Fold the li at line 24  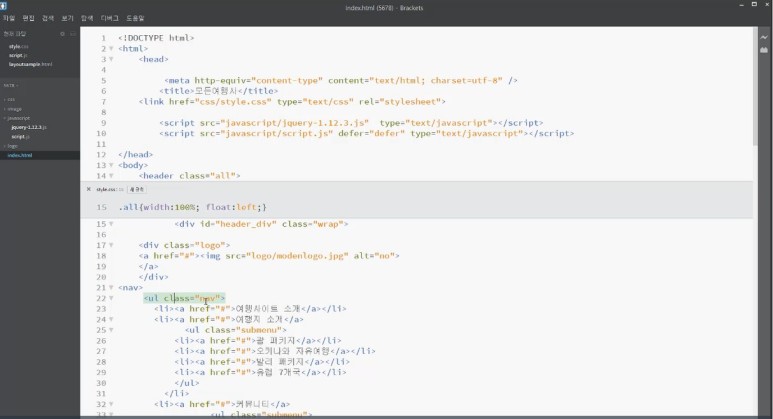pos(111,319)
